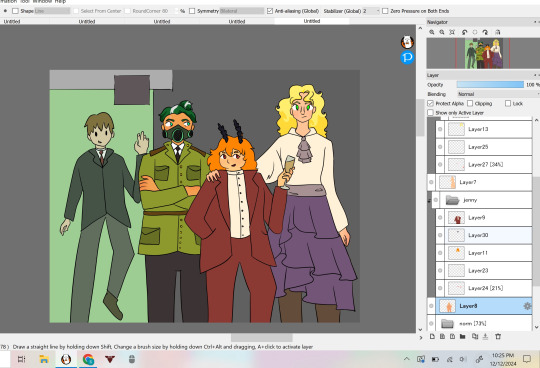540x368 pixels.
Task: Click layer list scroll-down arrow
Action: (x=536, y=327)
